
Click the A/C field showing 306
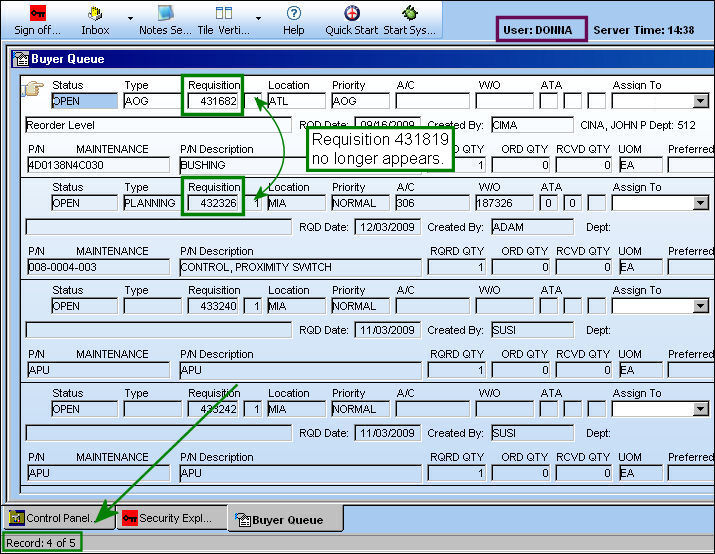(x=432, y=203)
